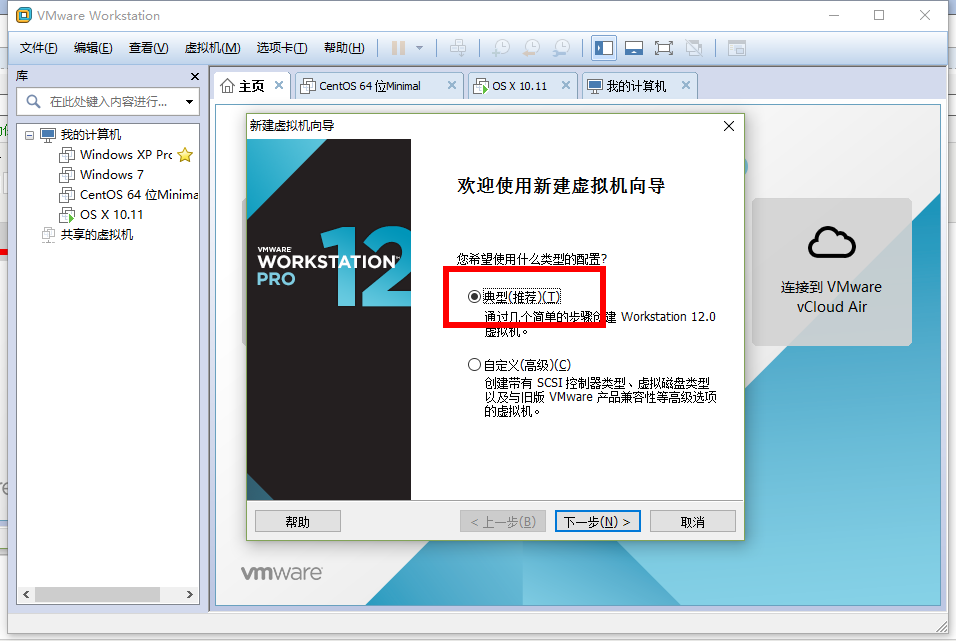Click the Windows 7 VM icon in library
The image size is (956, 641).
pyautogui.click(x=67, y=175)
